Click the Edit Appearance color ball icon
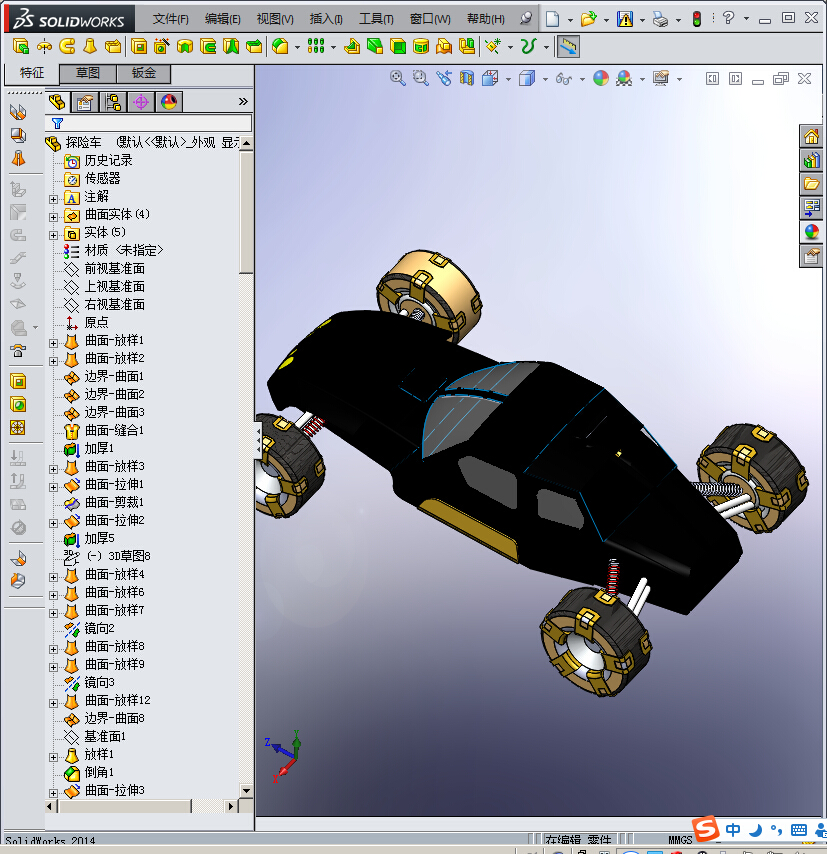The width and height of the screenshot is (827, 854). (601, 78)
